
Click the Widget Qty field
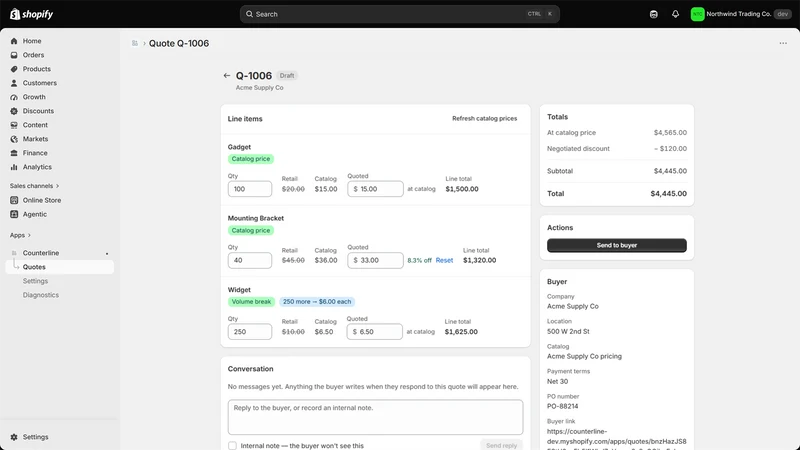[x=249, y=332]
